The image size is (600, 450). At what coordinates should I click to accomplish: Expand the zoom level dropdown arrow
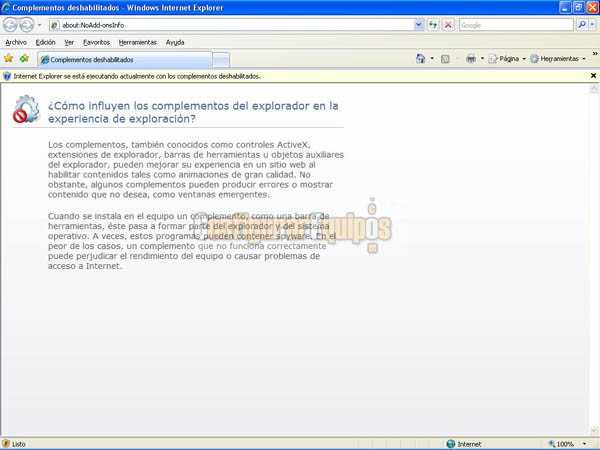click(x=584, y=444)
